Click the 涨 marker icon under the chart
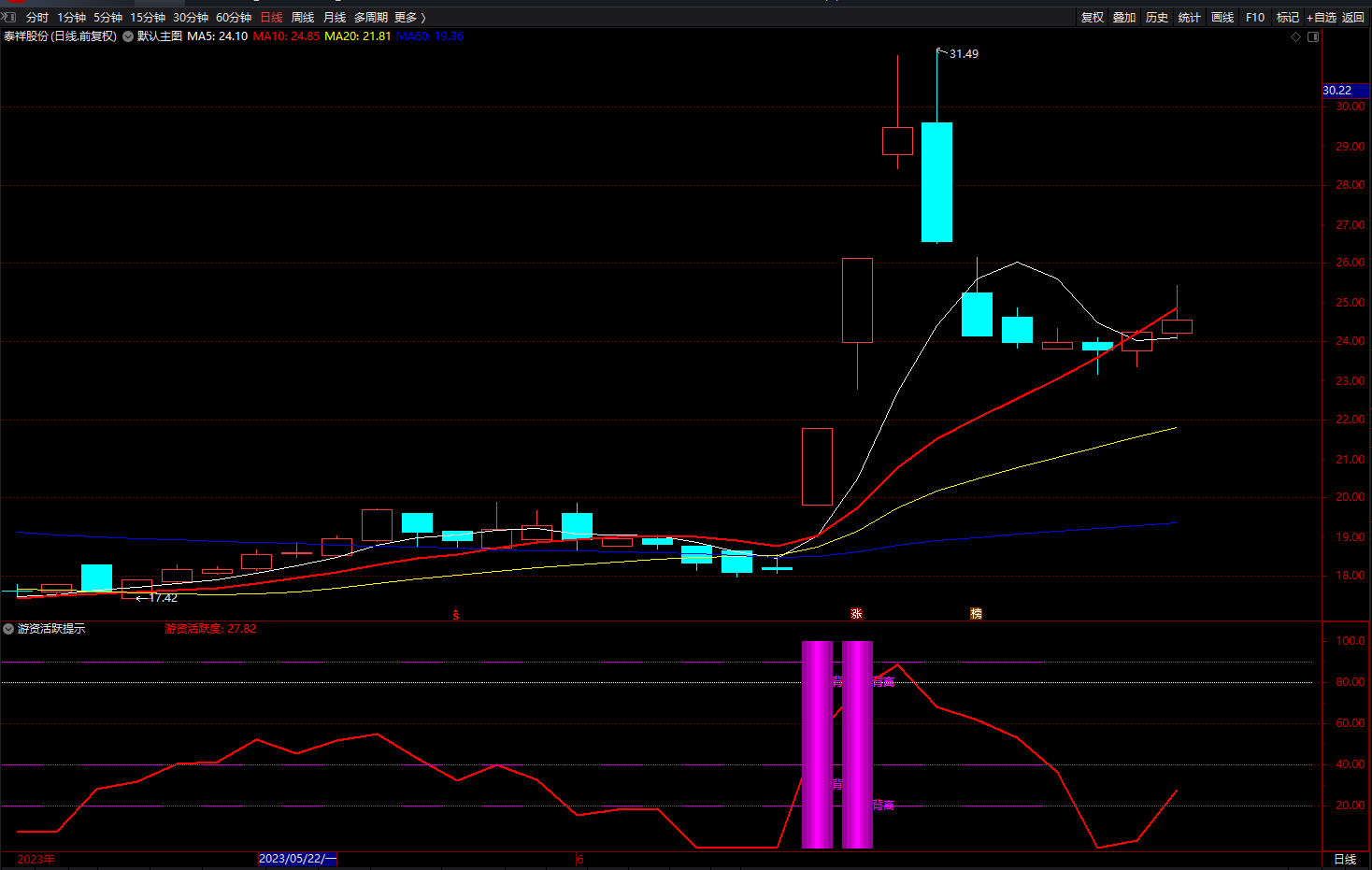1372x870 pixels. click(x=856, y=614)
